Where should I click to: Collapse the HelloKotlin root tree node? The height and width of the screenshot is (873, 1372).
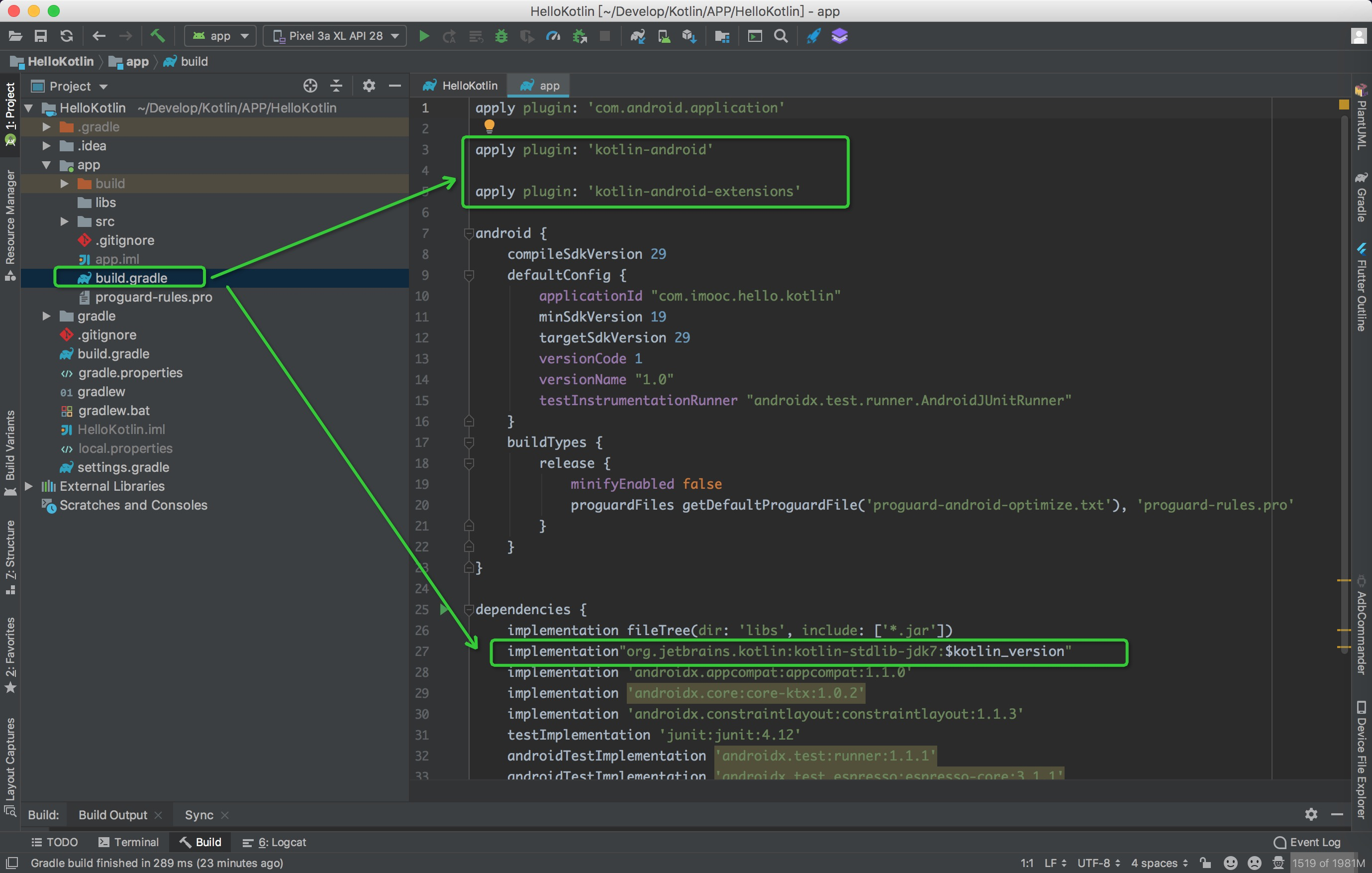[28, 108]
